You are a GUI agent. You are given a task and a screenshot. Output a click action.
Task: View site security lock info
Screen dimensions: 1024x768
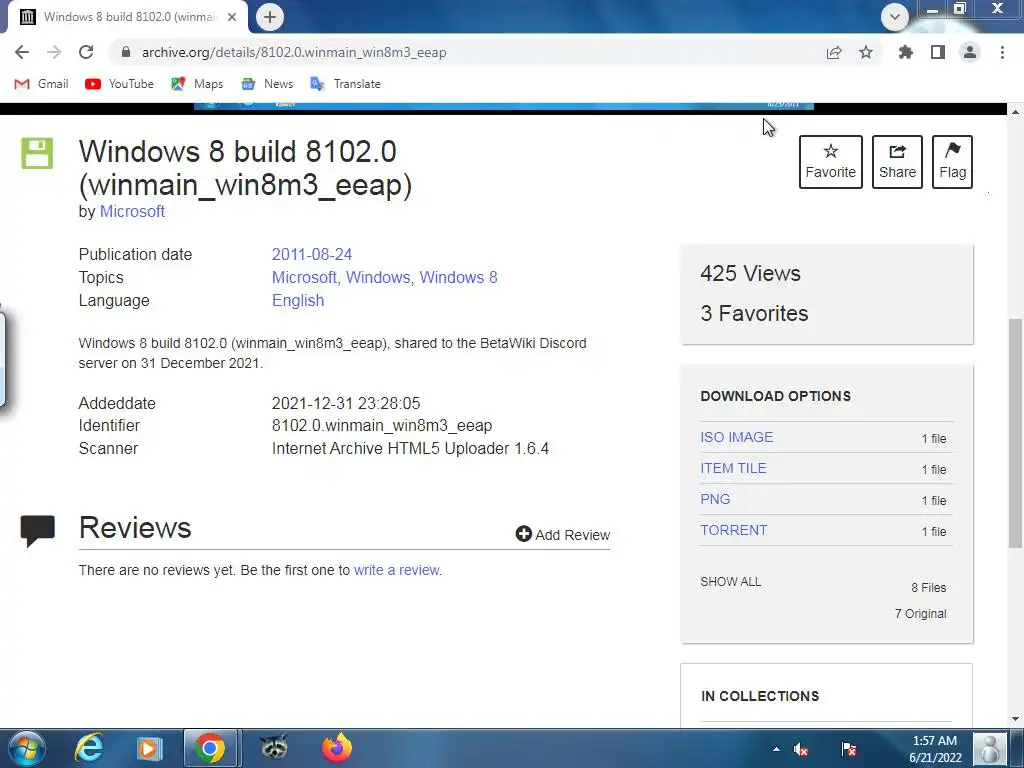[x=126, y=52]
